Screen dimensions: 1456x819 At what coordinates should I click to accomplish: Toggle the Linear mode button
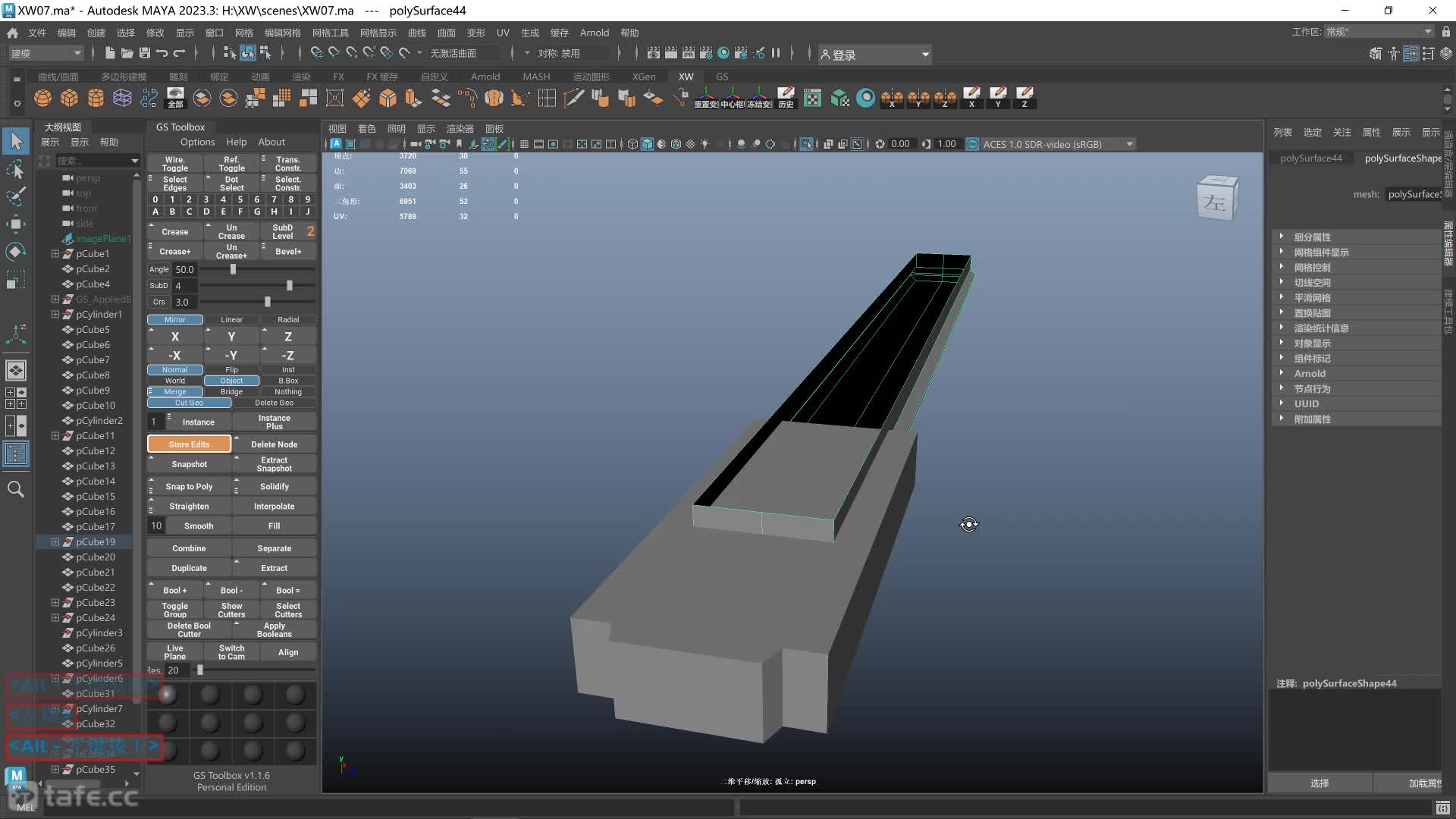point(231,319)
